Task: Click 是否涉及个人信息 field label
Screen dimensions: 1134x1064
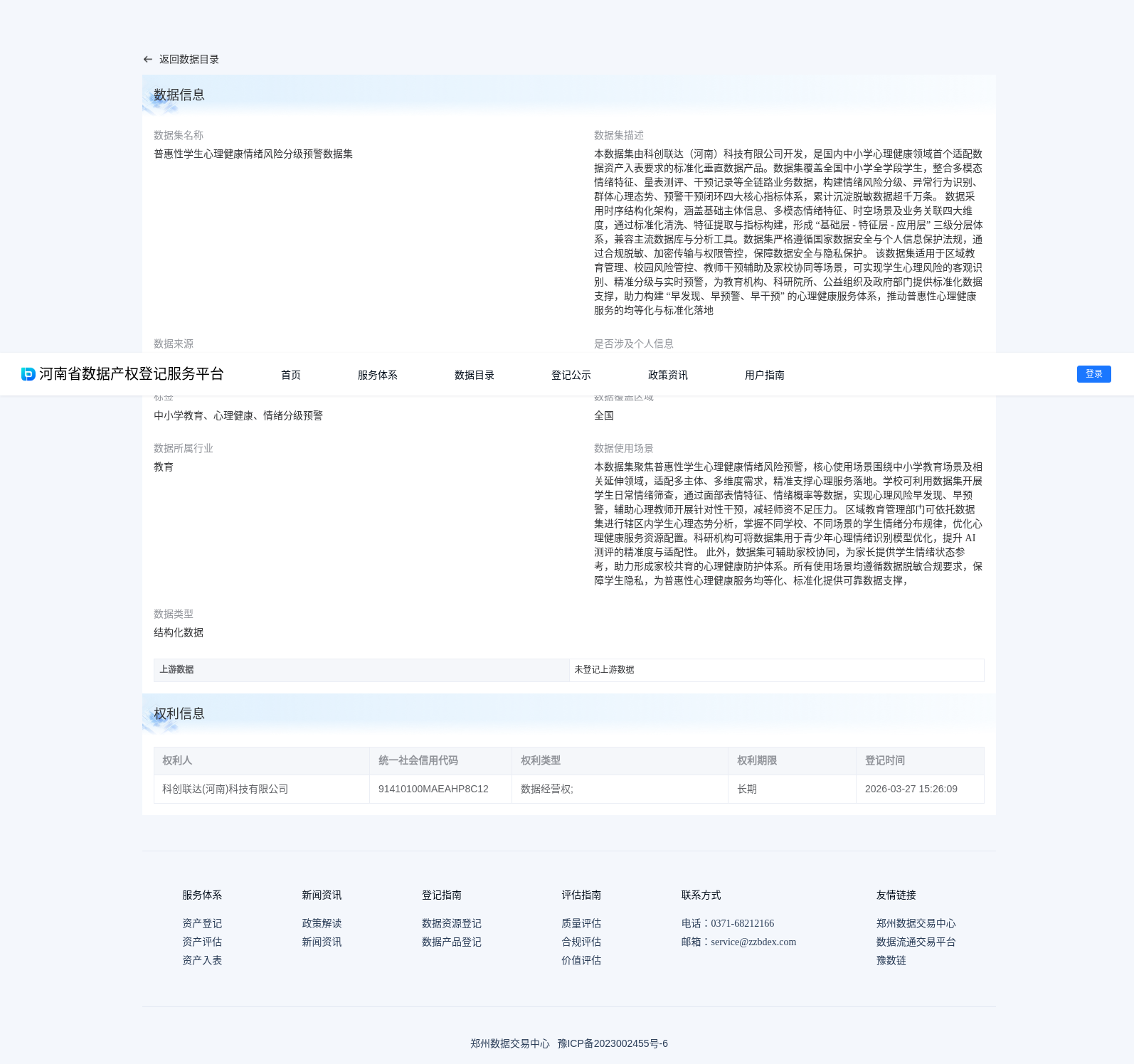Action: pos(634,344)
